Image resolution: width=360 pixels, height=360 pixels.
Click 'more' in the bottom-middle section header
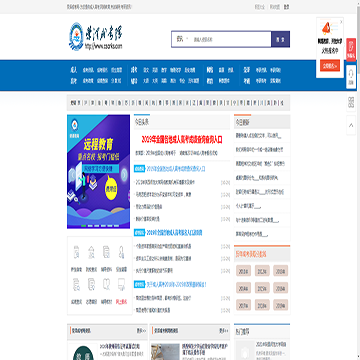pos(224,331)
